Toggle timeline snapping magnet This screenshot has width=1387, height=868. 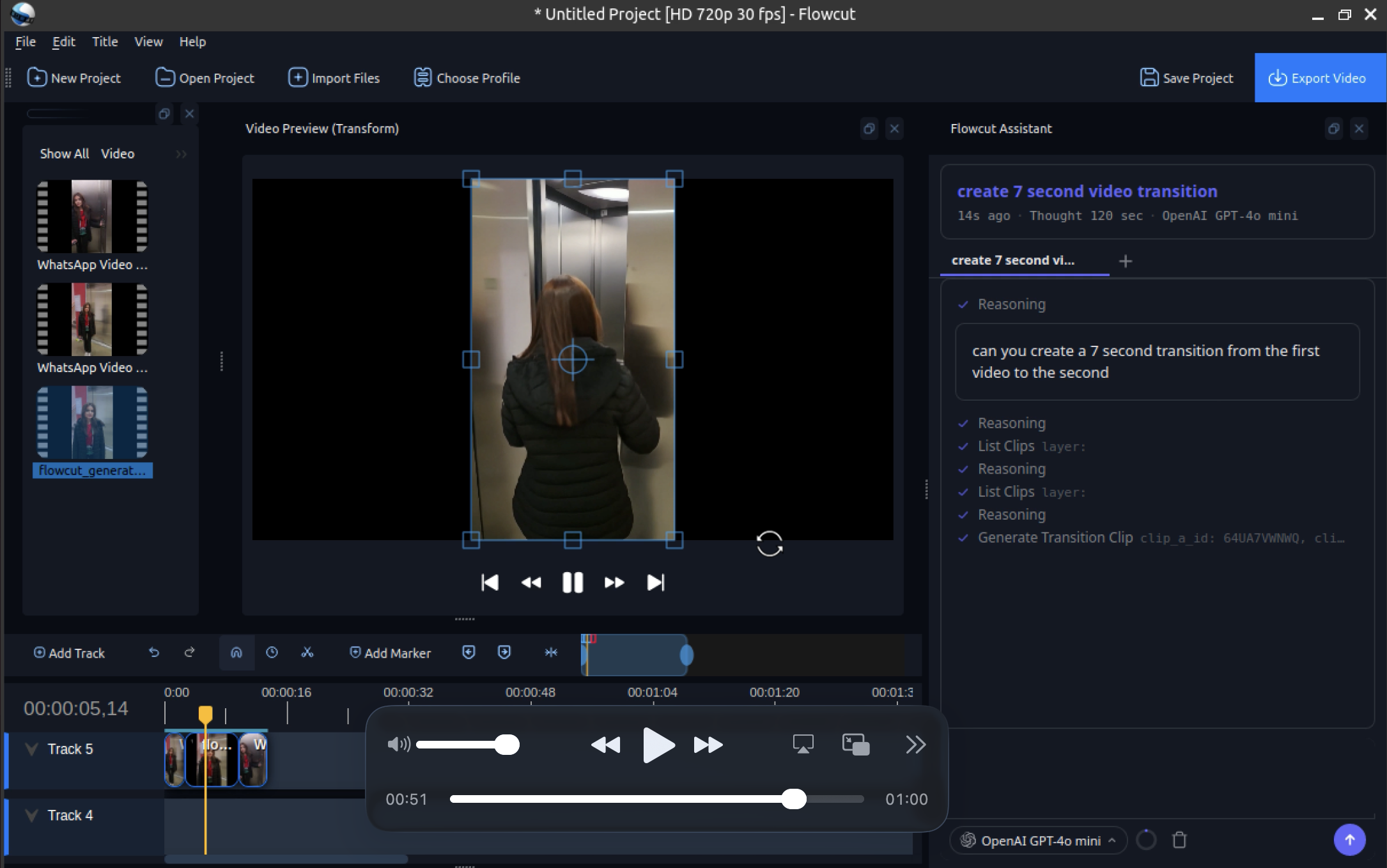click(236, 653)
